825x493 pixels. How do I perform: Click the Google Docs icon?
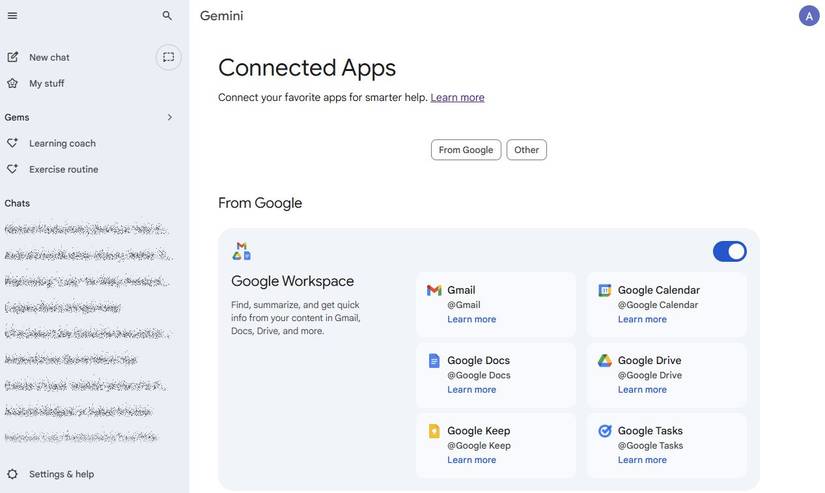434,361
